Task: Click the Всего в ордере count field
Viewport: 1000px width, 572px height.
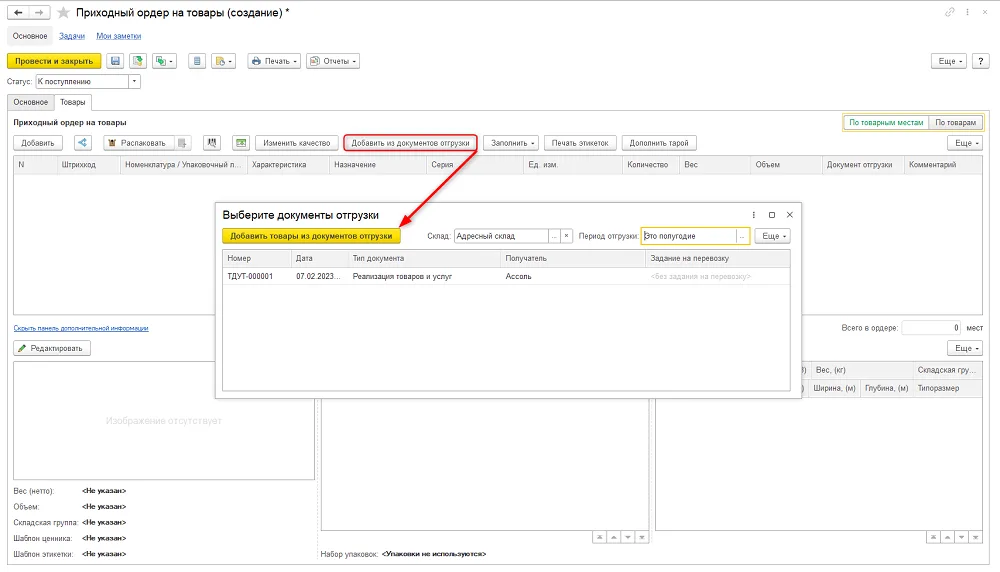Action: 931,328
